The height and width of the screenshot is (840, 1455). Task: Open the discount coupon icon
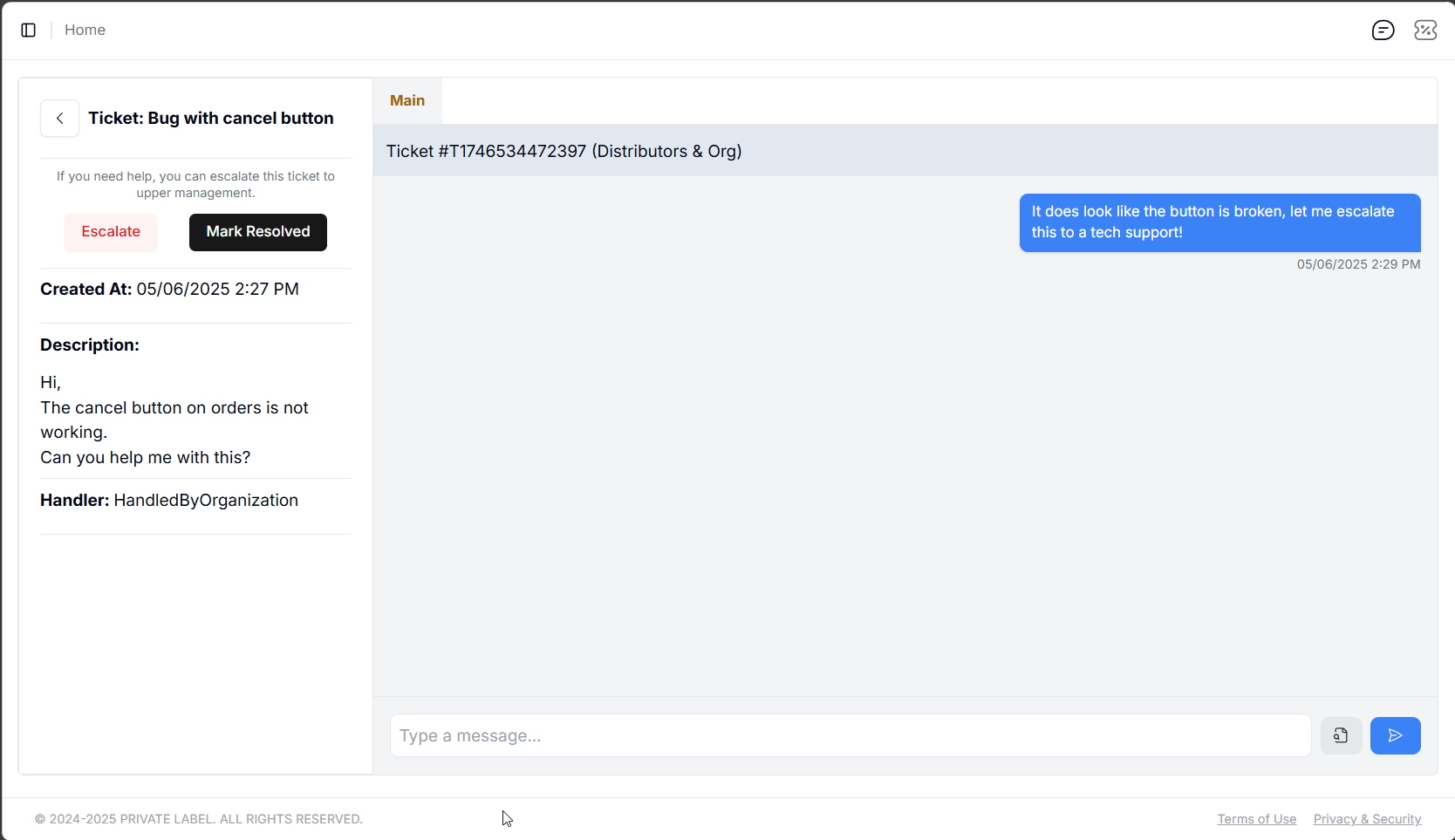1425,31
